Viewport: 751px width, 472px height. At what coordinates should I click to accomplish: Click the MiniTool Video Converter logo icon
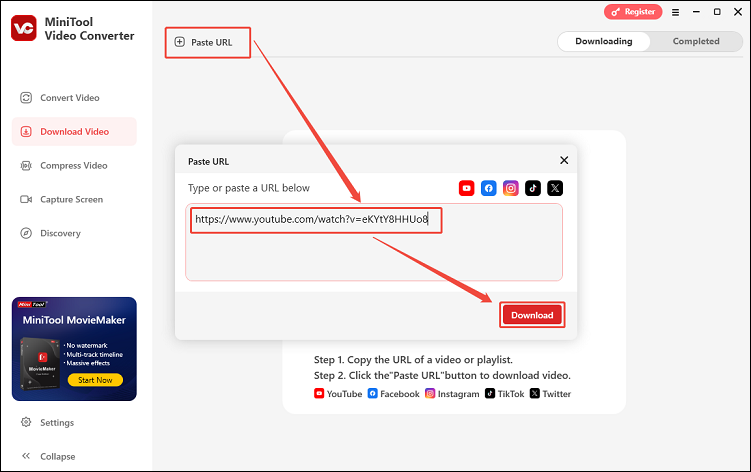coord(23,28)
